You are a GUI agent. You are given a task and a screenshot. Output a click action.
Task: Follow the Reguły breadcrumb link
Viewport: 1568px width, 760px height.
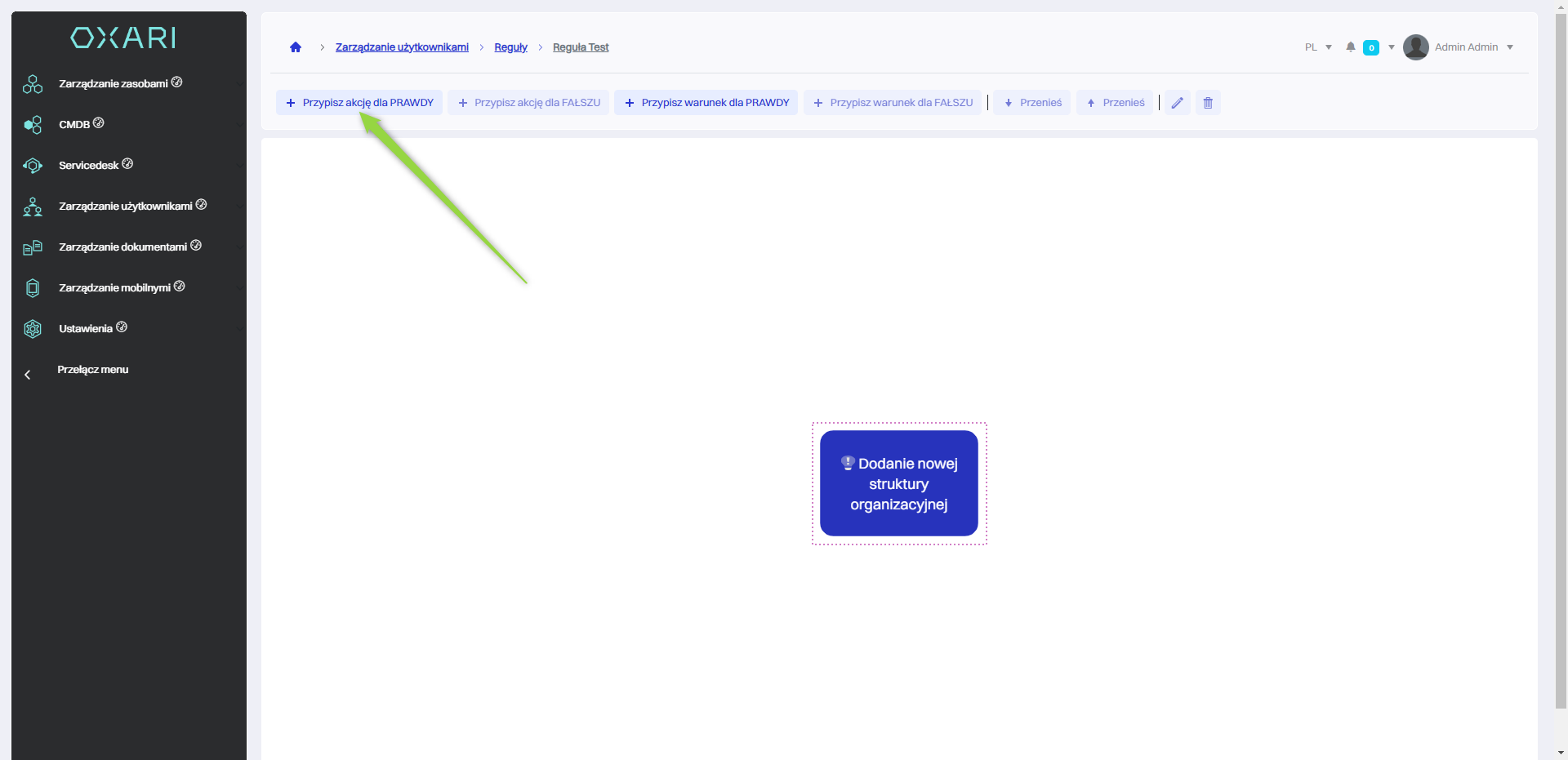pyautogui.click(x=510, y=47)
